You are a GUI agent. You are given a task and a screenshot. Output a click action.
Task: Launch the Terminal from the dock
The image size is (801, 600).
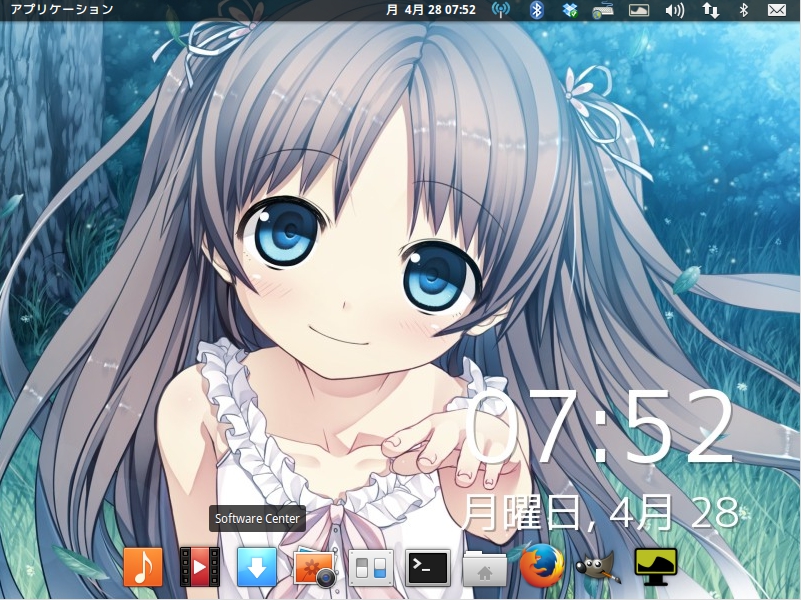click(428, 568)
